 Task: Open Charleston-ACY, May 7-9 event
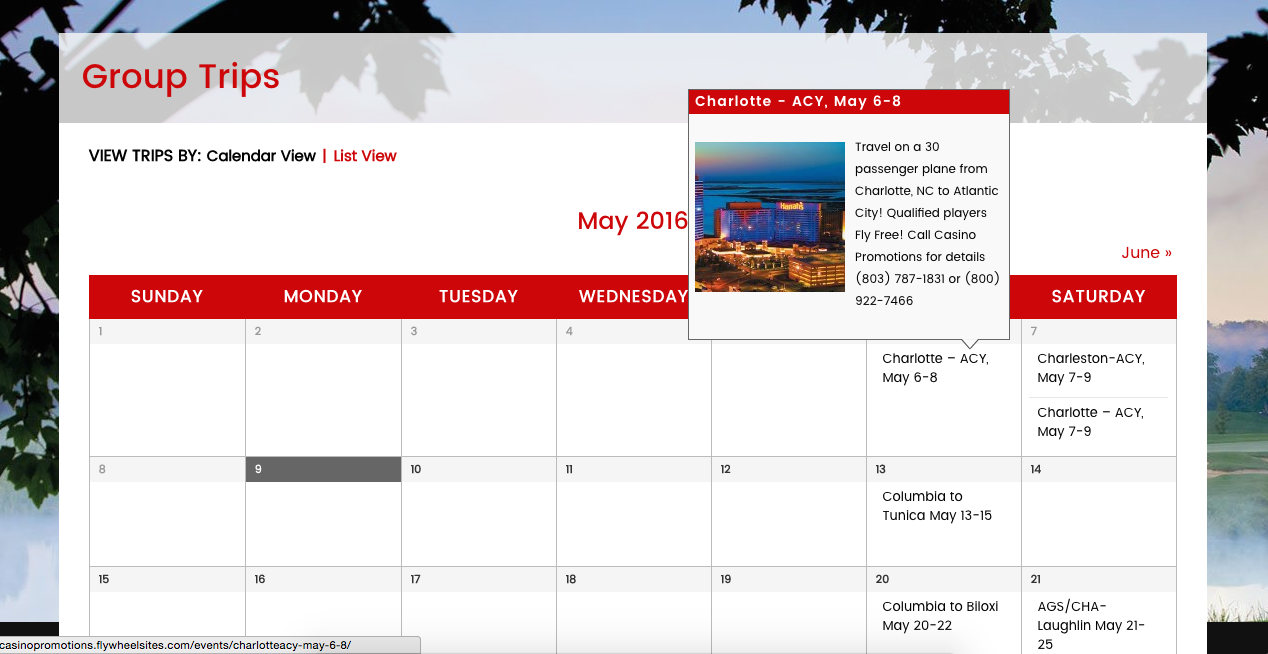point(1091,368)
